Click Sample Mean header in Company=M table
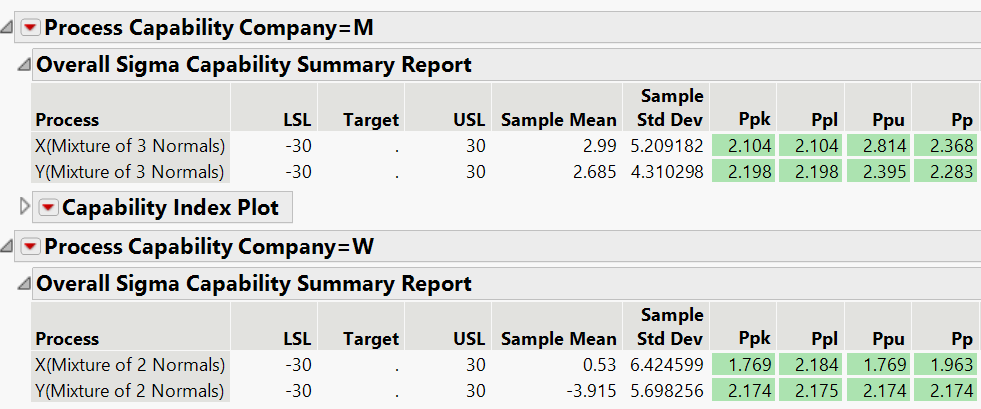The image size is (981, 409). click(558, 120)
